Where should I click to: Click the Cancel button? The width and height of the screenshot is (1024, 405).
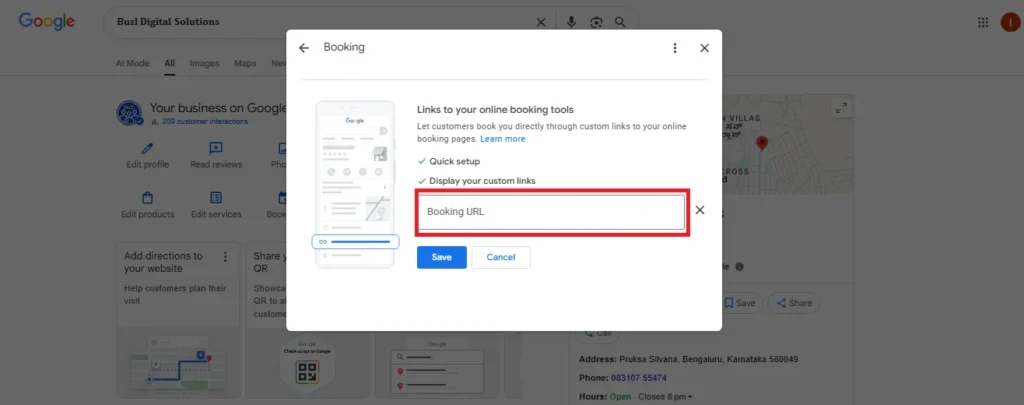coord(500,257)
